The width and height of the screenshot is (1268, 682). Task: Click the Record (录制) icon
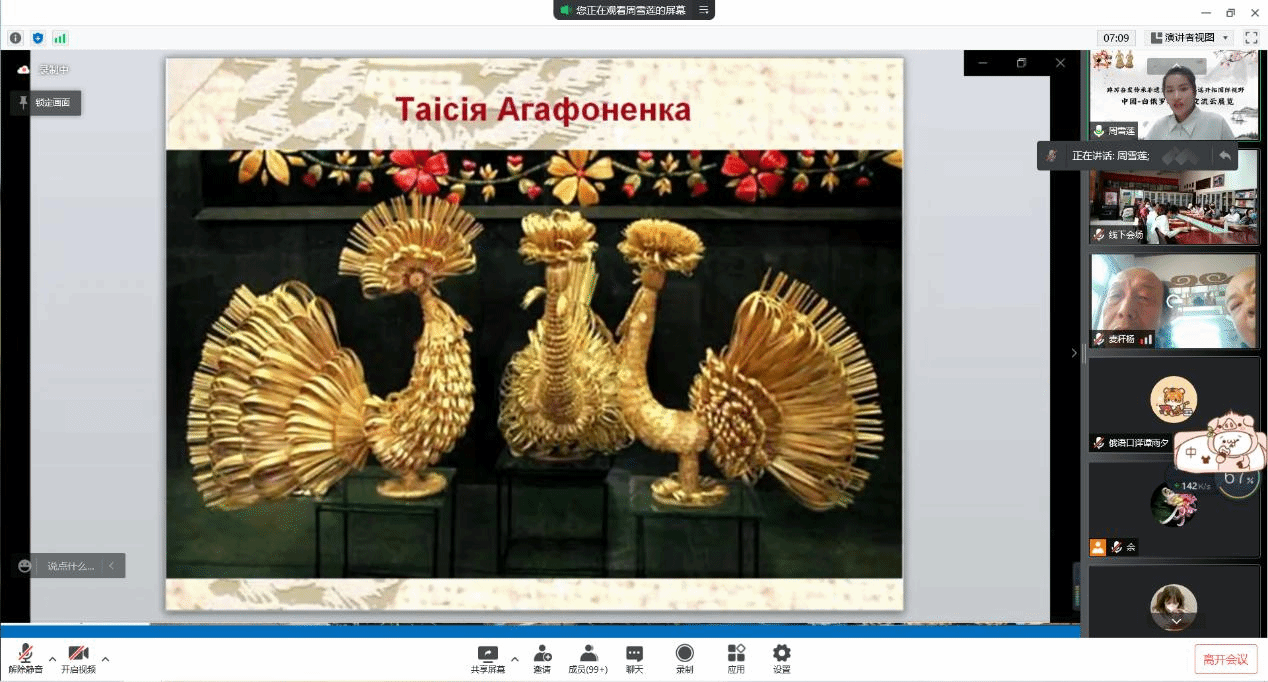coord(684,657)
